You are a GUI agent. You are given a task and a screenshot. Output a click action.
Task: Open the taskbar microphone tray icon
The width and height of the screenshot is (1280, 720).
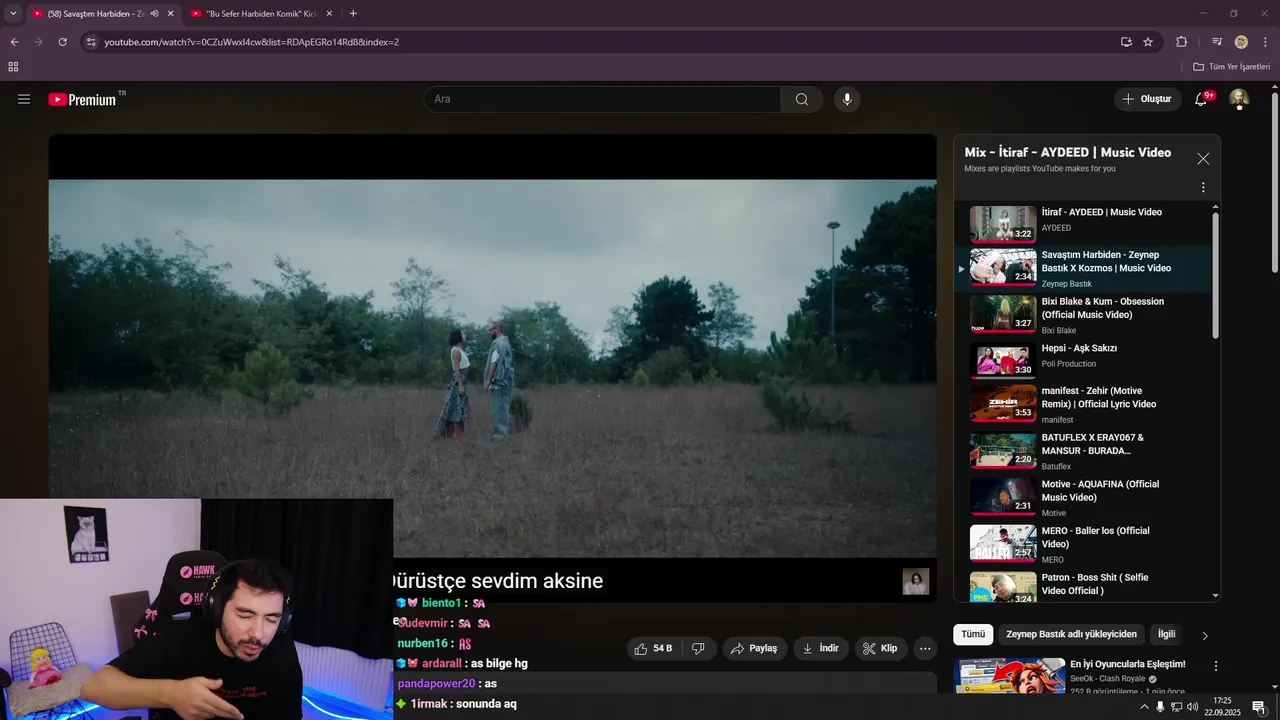(1160, 707)
